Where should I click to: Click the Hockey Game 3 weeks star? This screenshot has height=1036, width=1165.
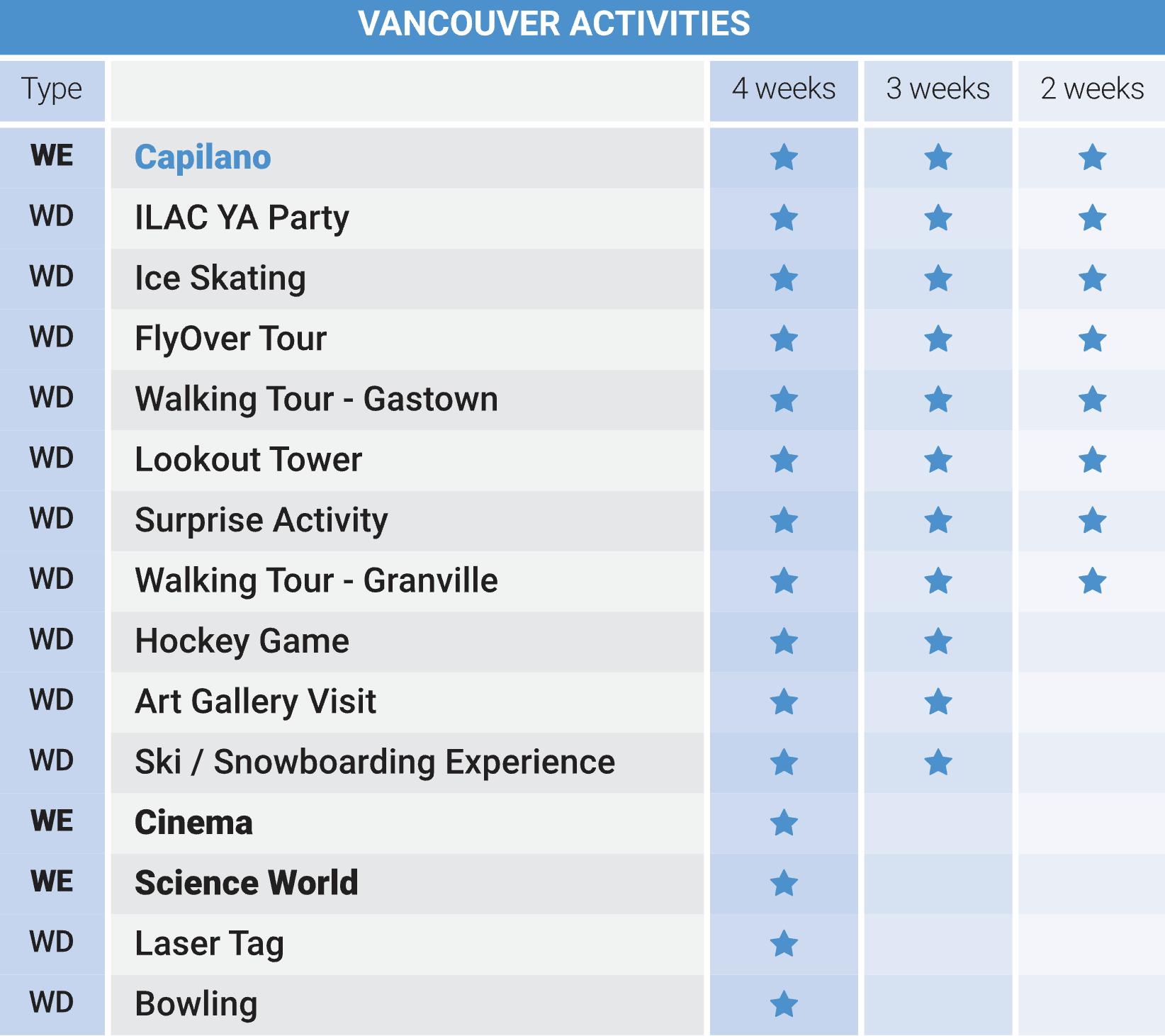click(x=938, y=641)
